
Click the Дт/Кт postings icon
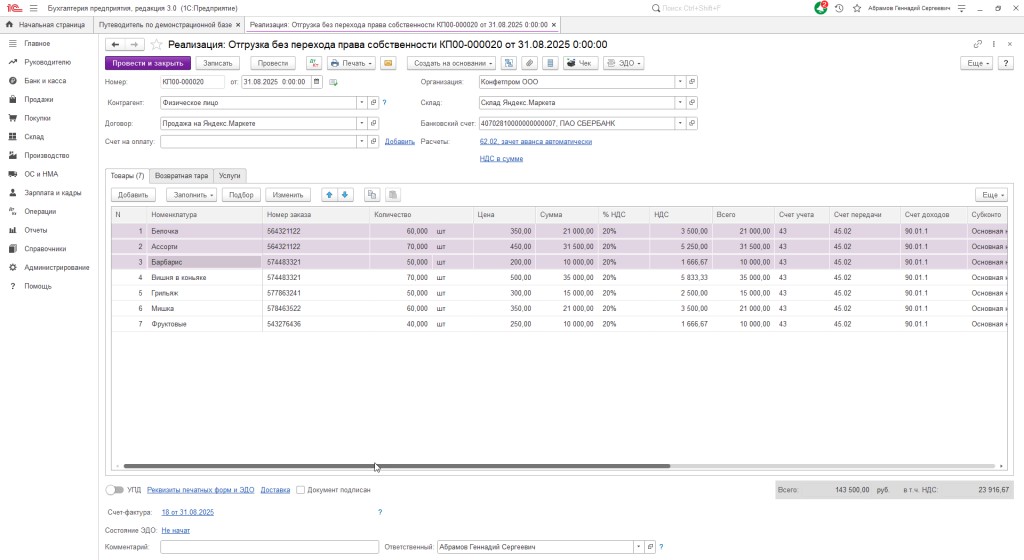coord(313,63)
